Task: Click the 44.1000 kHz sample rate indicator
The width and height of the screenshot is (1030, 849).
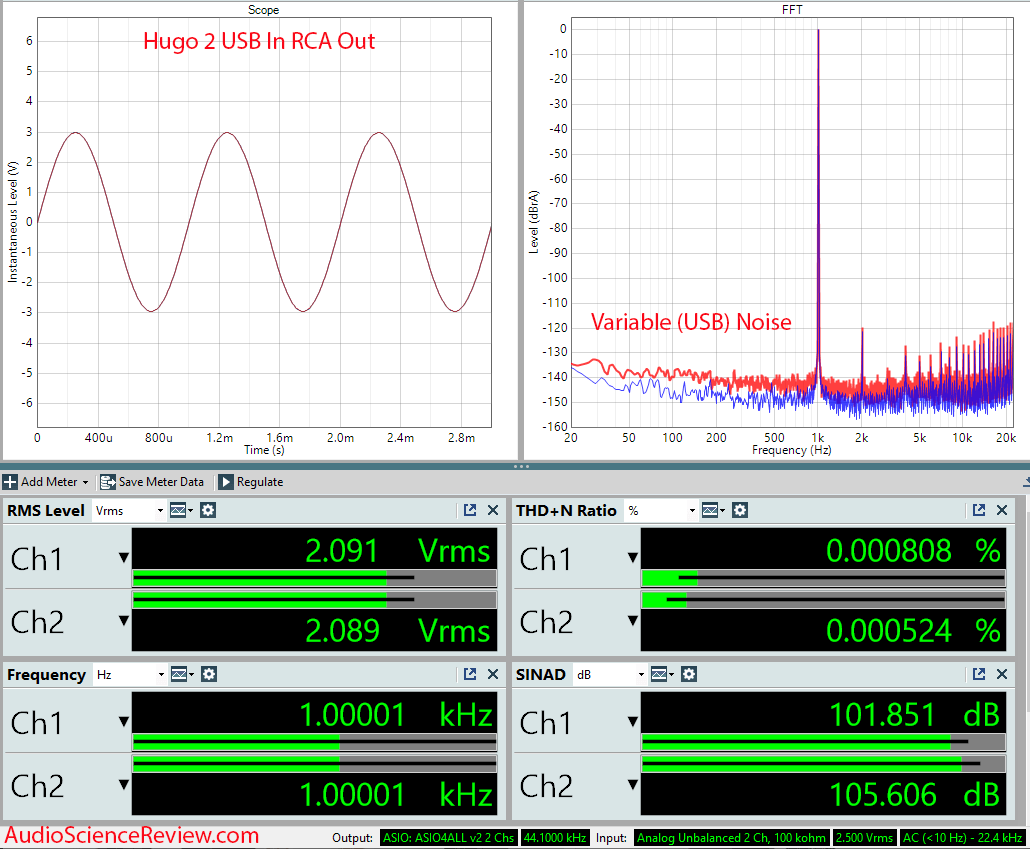Action: [x=555, y=838]
